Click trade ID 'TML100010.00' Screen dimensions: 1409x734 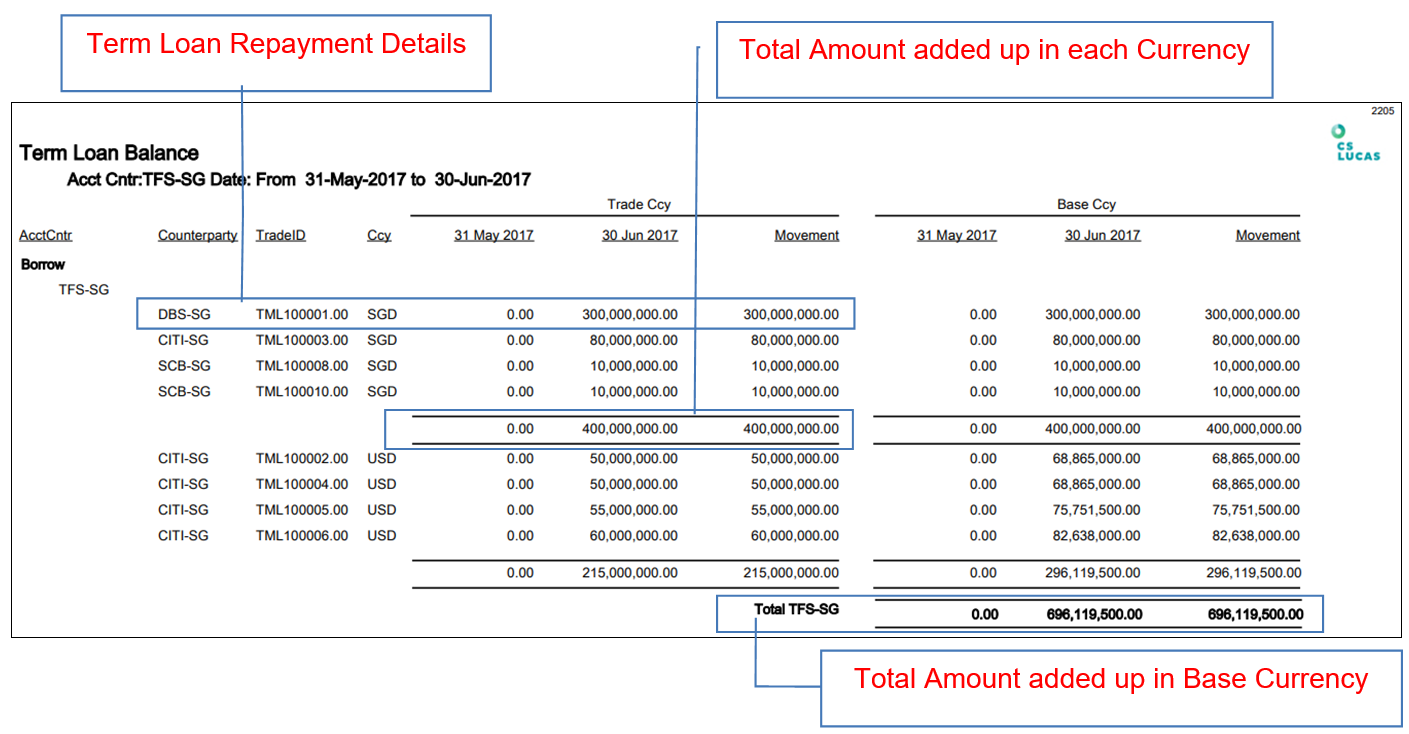[302, 391]
